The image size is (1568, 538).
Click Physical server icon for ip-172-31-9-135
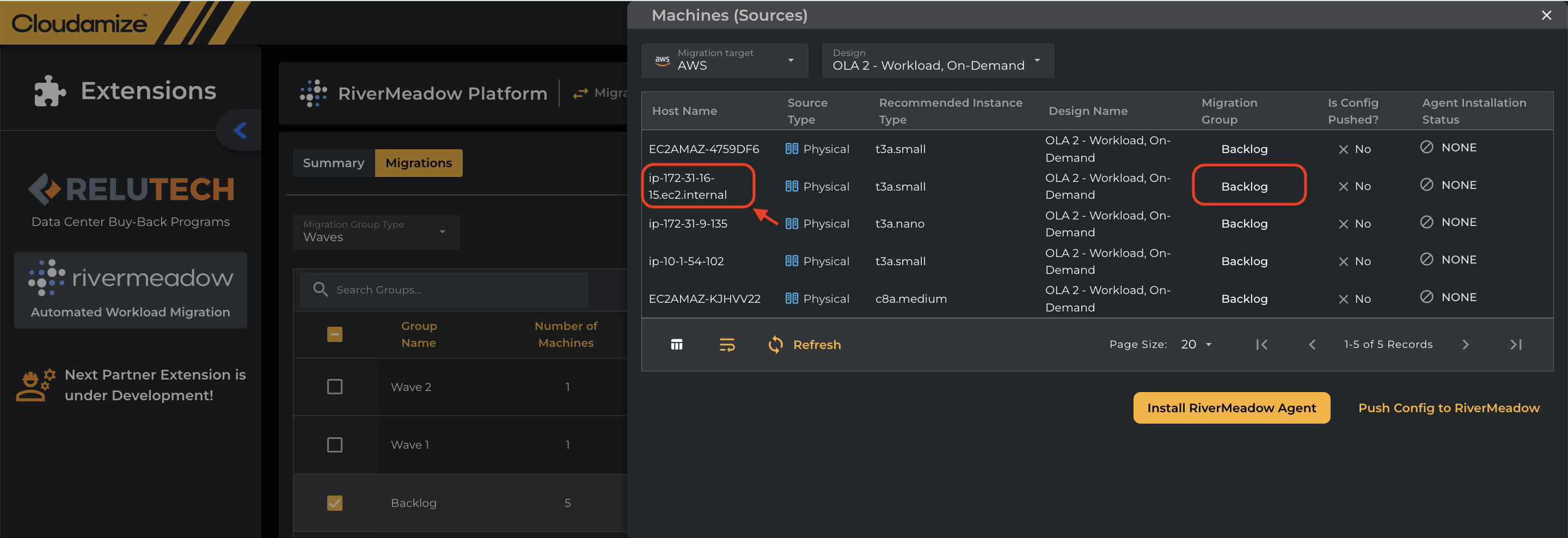791,223
